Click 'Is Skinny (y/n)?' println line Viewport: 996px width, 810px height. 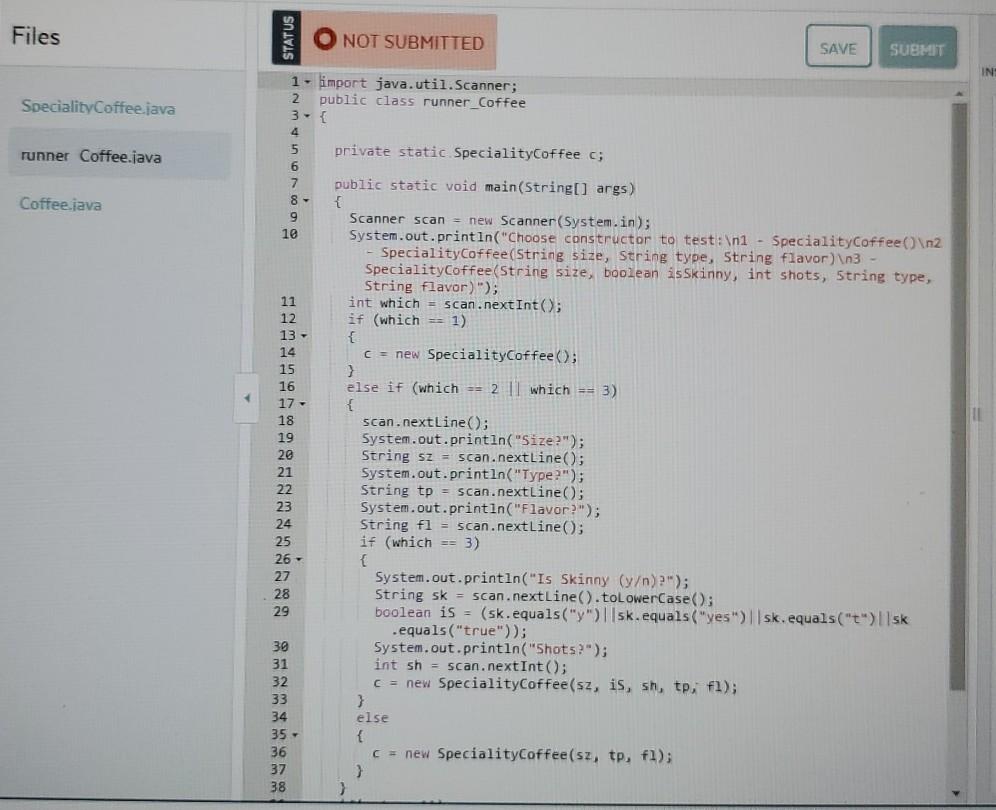pyautogui.click(x=532, y=579)
